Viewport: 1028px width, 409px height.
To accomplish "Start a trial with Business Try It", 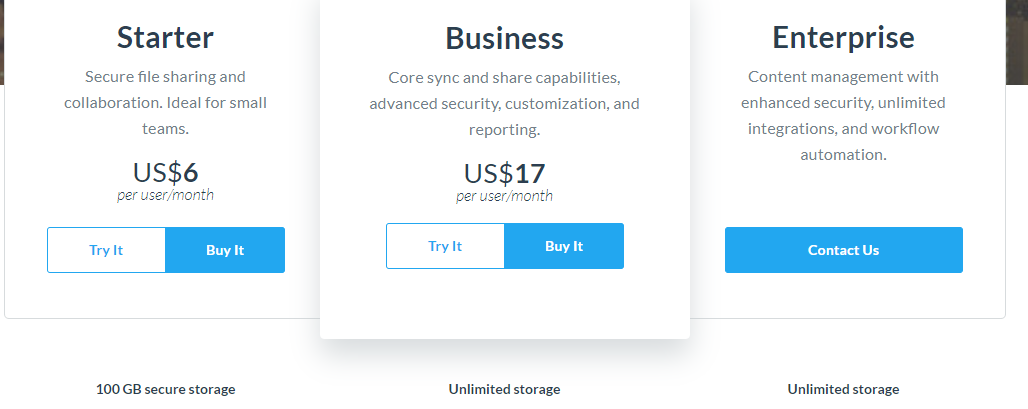I will (x=445, y=246).
